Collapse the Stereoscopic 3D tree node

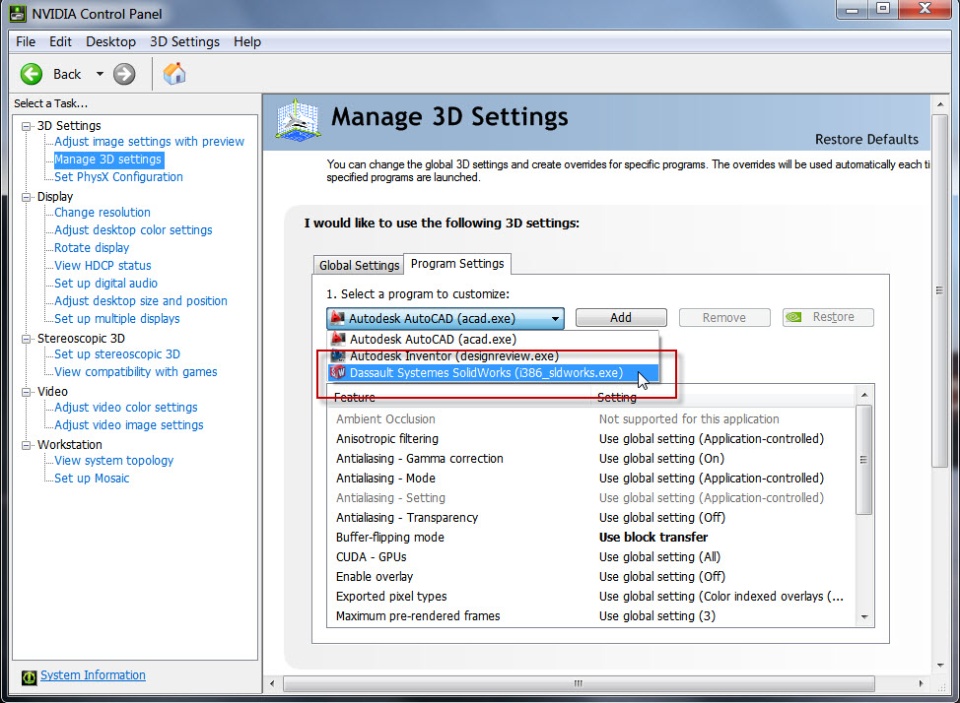tap(26, 339)
